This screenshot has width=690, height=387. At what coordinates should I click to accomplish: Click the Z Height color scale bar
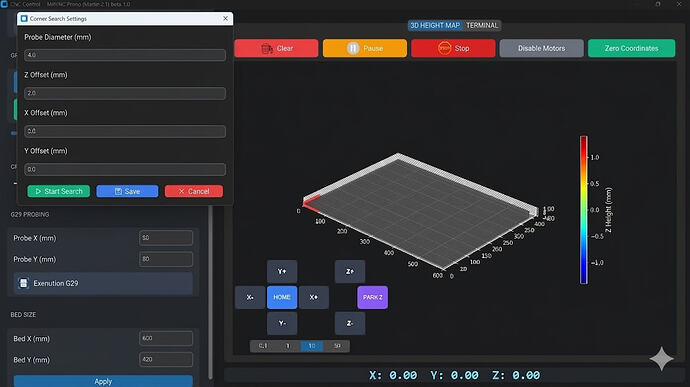(584, 210)
